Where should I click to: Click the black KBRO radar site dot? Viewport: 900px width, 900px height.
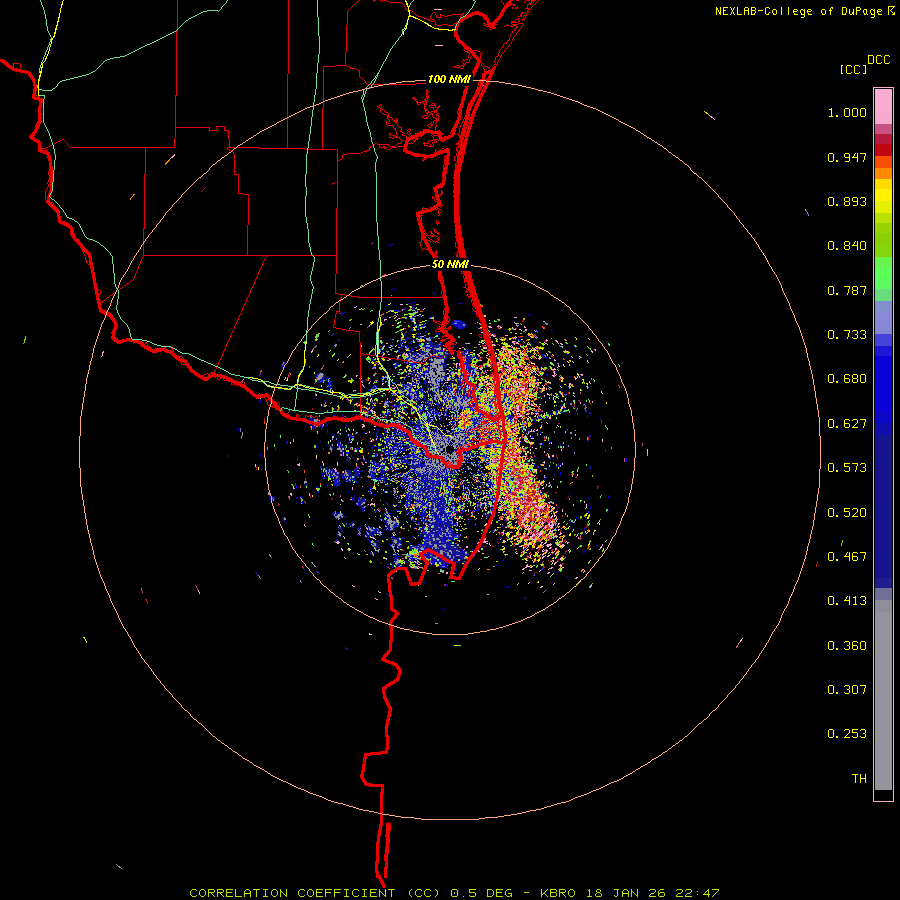click(x=450, y=450)
